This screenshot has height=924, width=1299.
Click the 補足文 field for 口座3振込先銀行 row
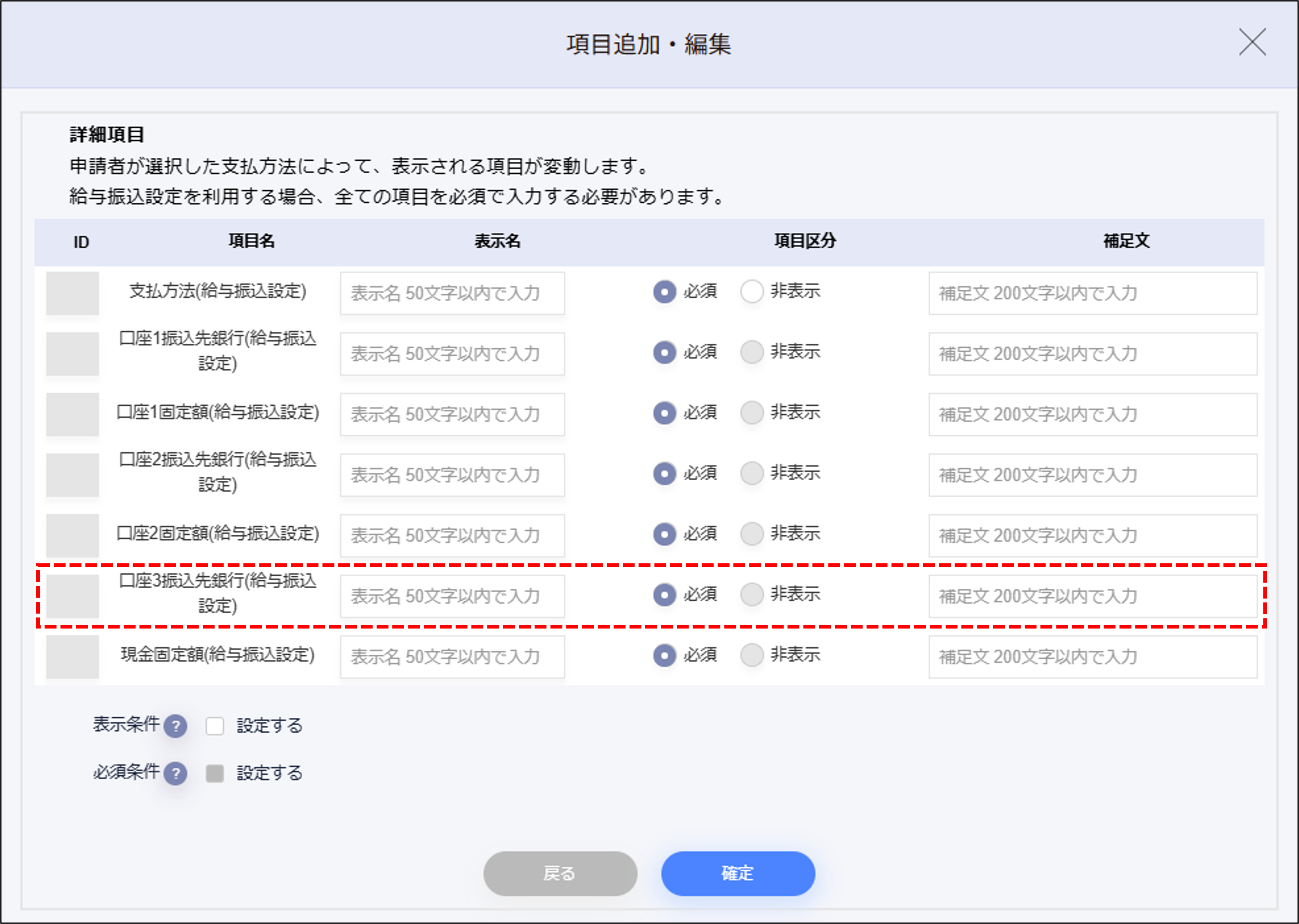click(1092, 595)
